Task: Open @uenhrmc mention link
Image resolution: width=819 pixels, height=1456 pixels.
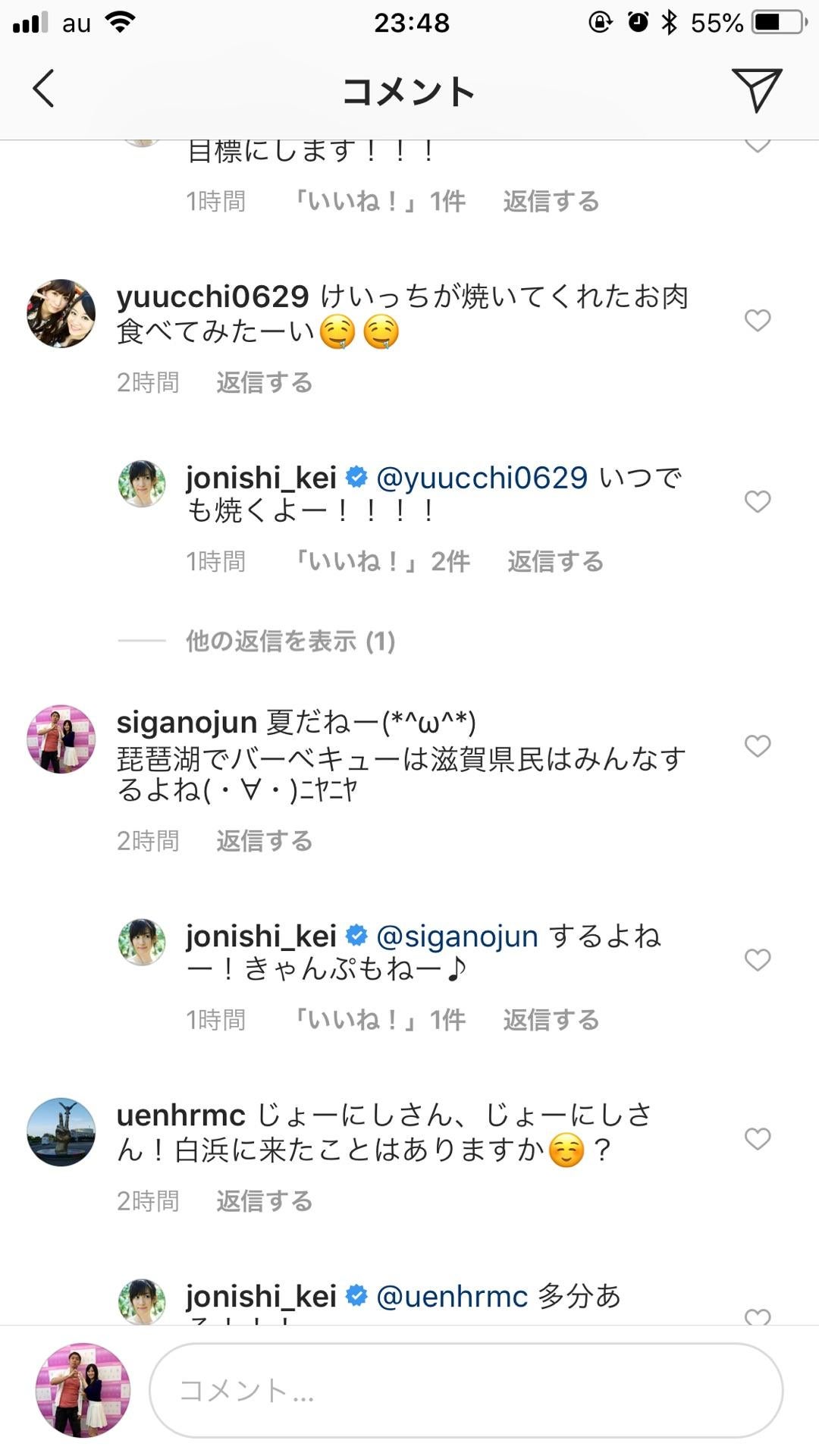Action: point(452,1297)
